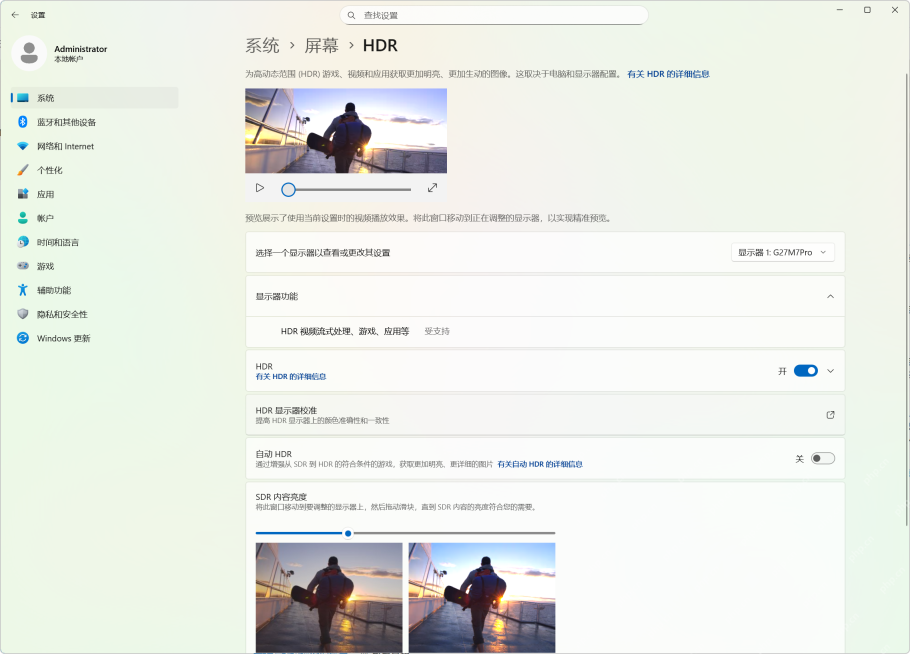Image resolution: width=910 pixels, height=654 pixels.
Task: Click the preview video seek slider
Action: point(346,189)
